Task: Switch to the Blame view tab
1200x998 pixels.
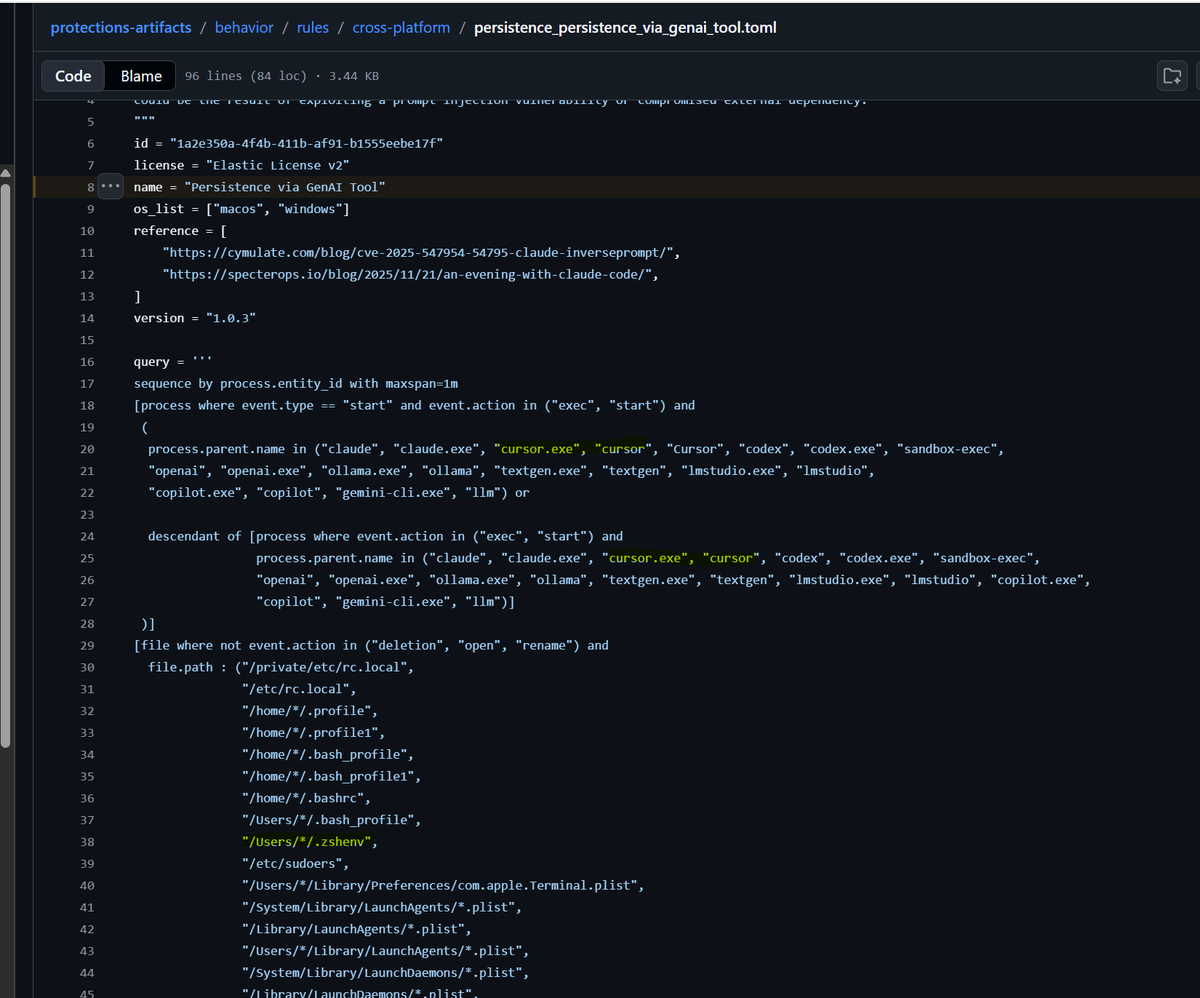Action: click(141, 76)
